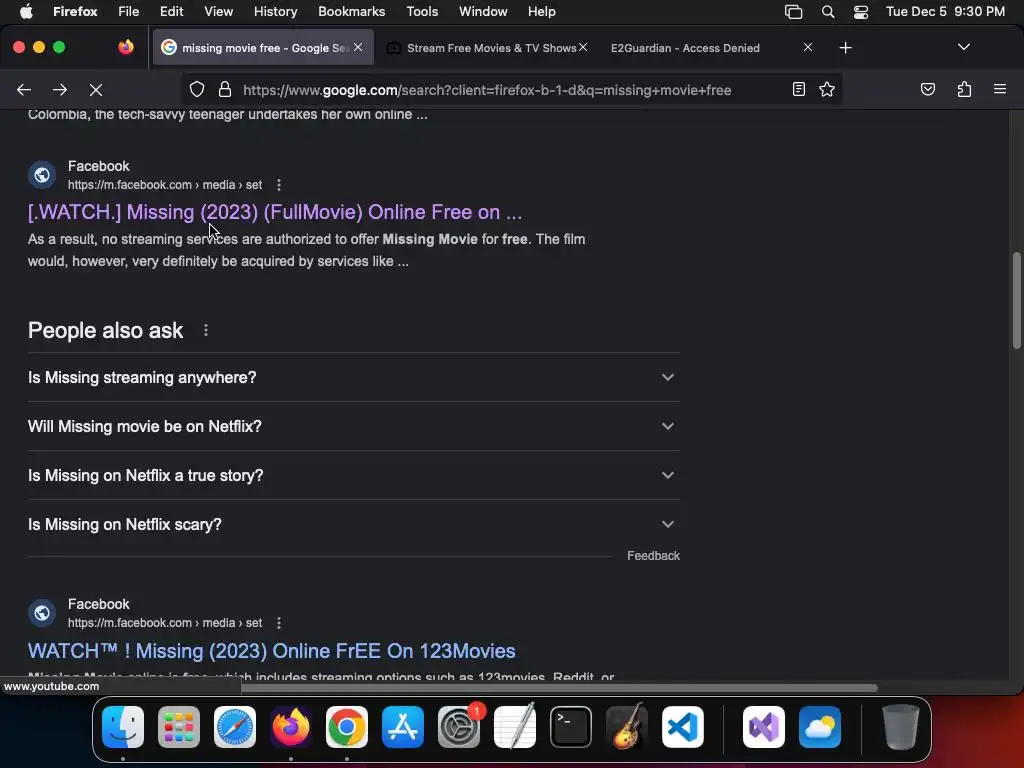The image size is (1024, 768).
Task: Click the vertical page scrollbar thumb
Action: click(1017, 300)
